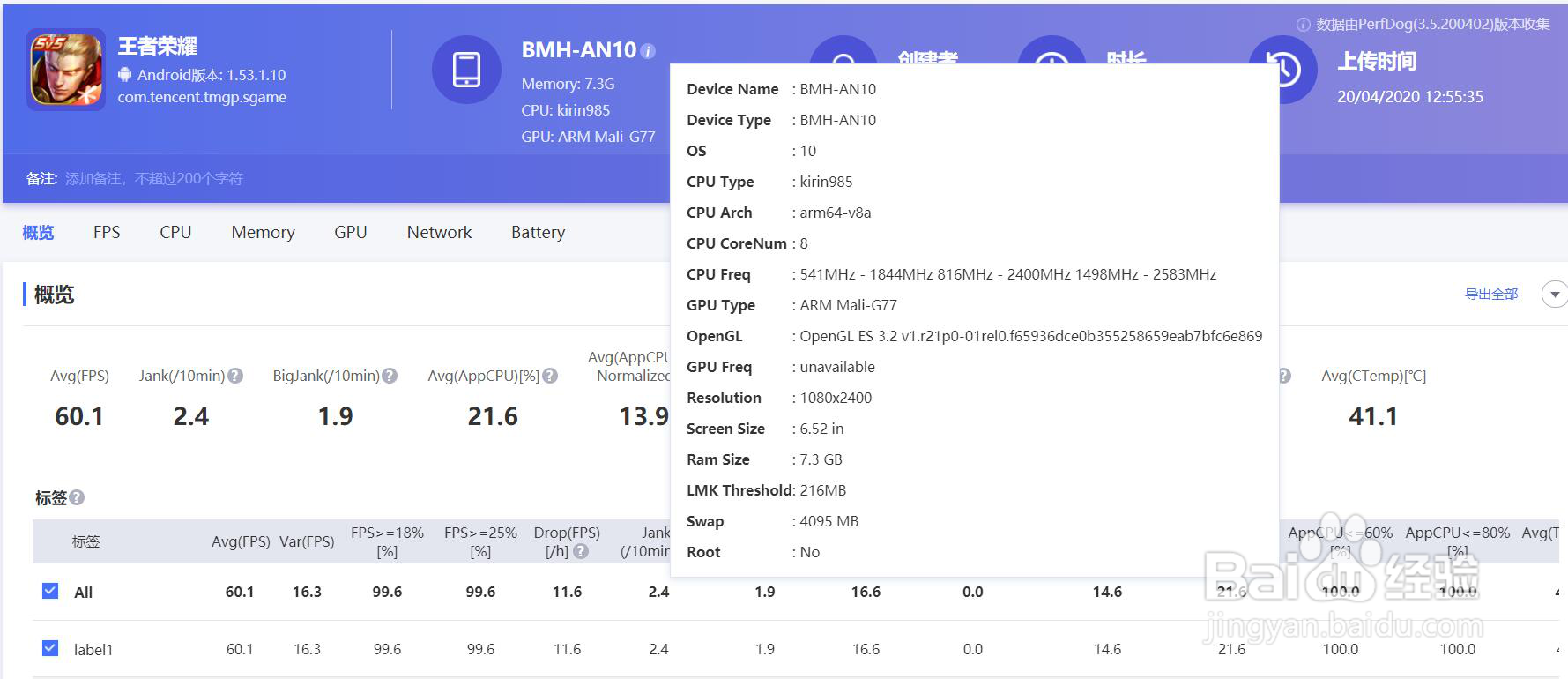This screenshot has height=679, width=1568.
Task: Click the device tablet icon
Action: pyautogui.click(x=466, y=70)
